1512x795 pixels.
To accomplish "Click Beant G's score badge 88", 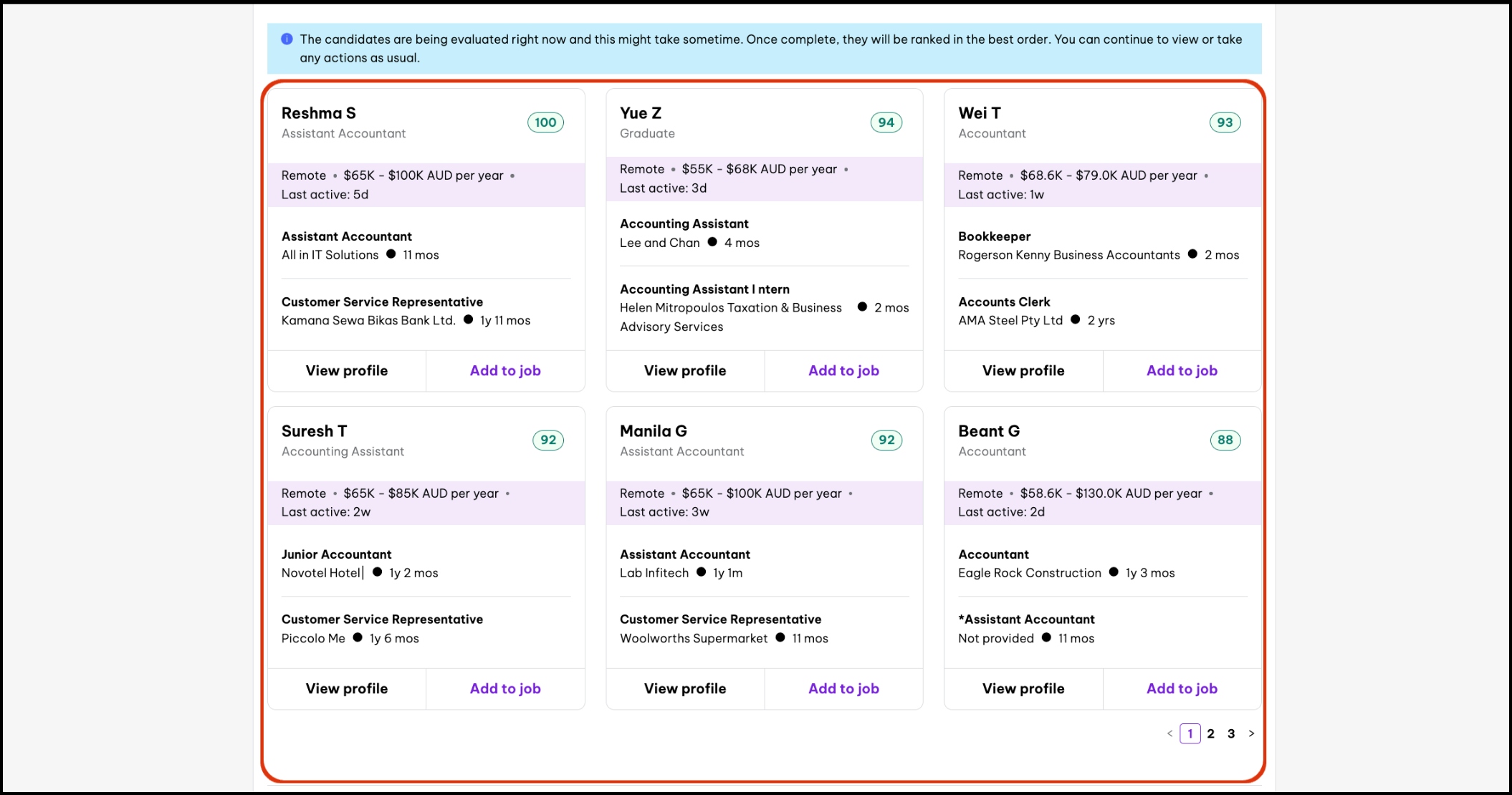I will pyautogui.click(x=1225, y=440).
